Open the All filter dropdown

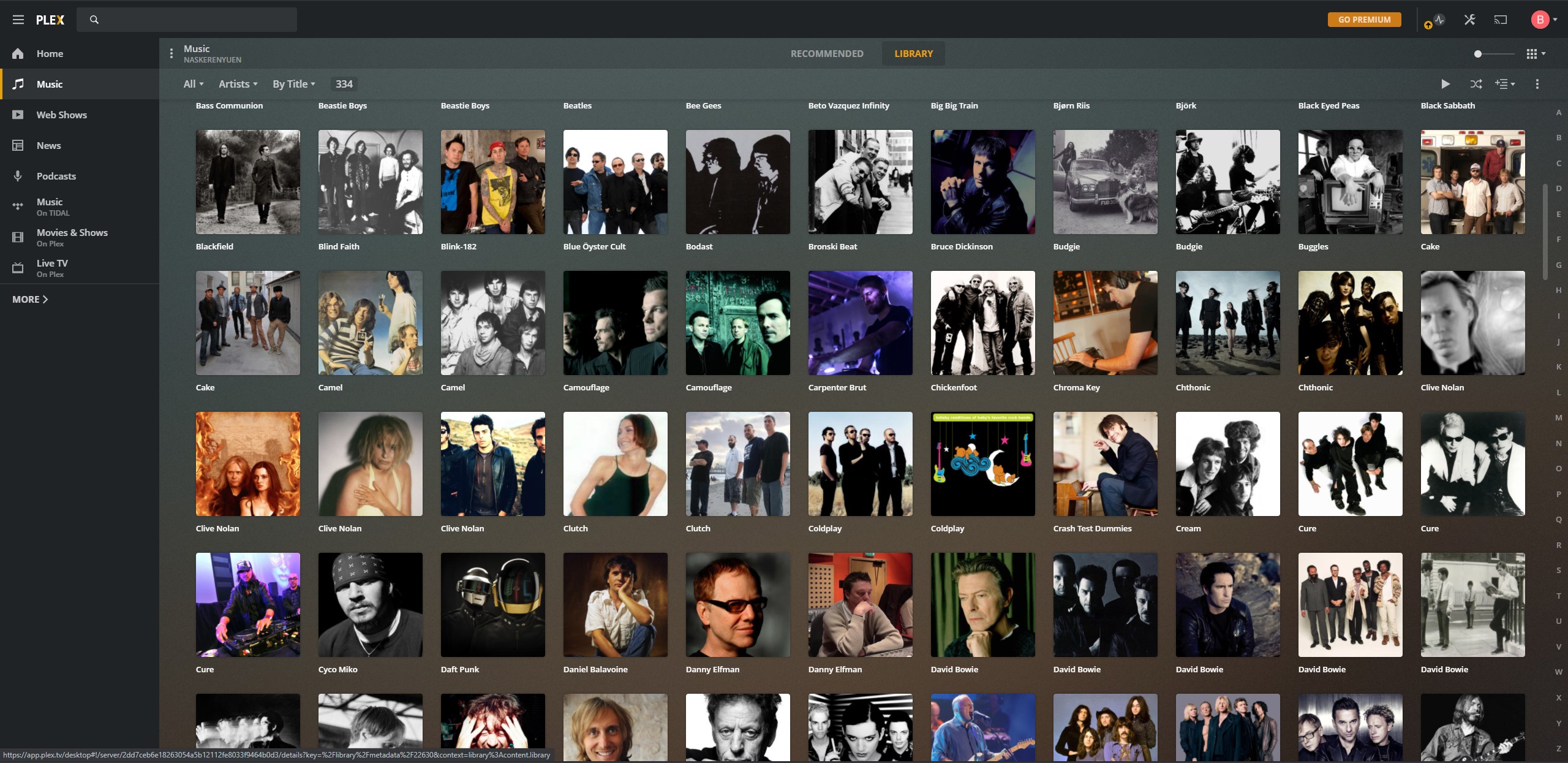[x=194, y=84]
